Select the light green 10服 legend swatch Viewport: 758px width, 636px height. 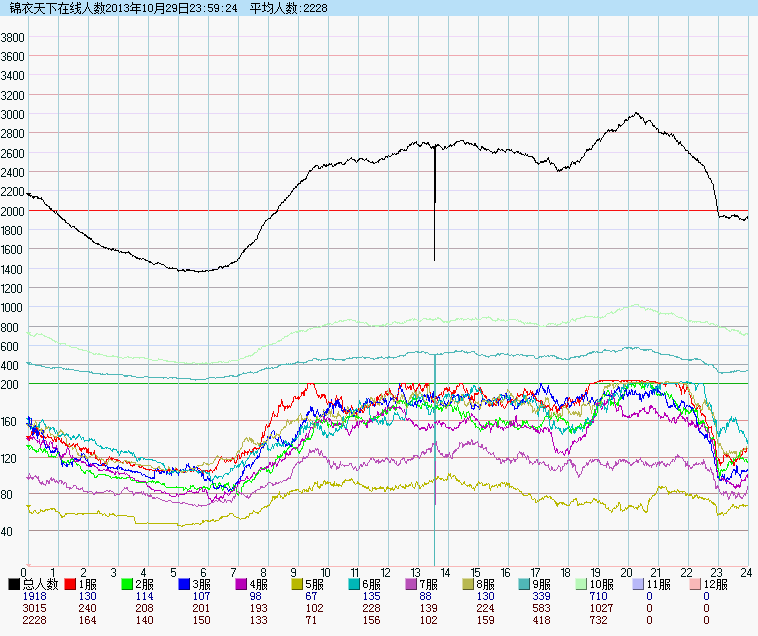583,584
